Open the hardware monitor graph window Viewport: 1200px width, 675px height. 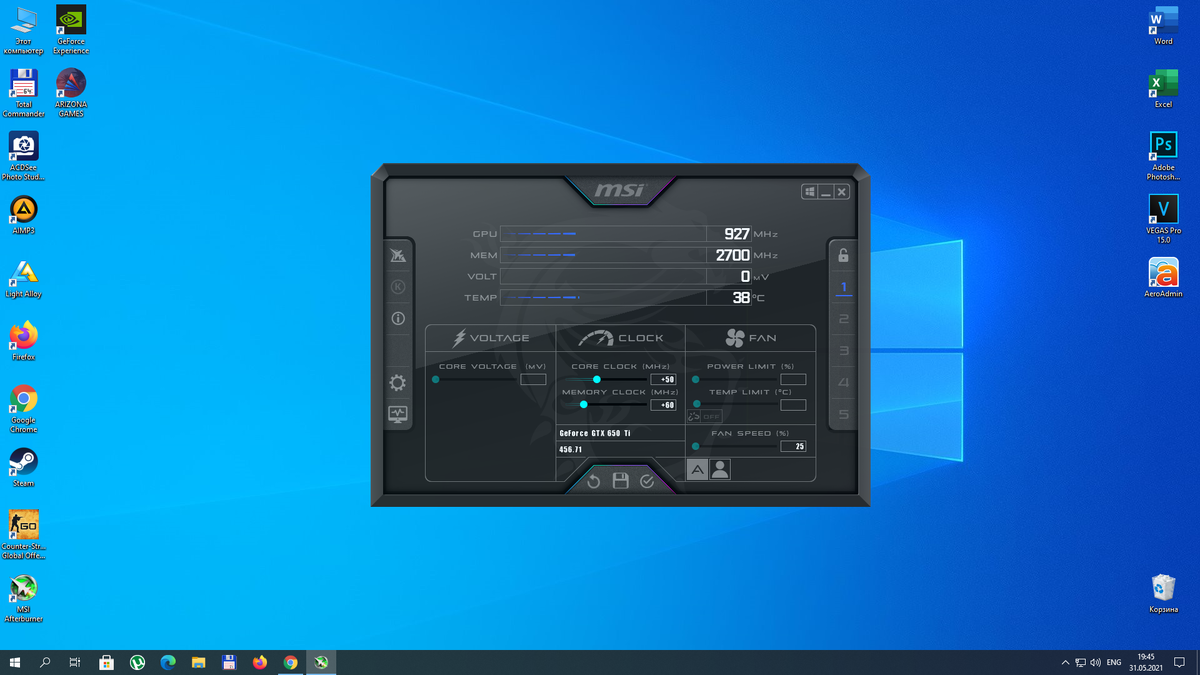coord(398,414)
